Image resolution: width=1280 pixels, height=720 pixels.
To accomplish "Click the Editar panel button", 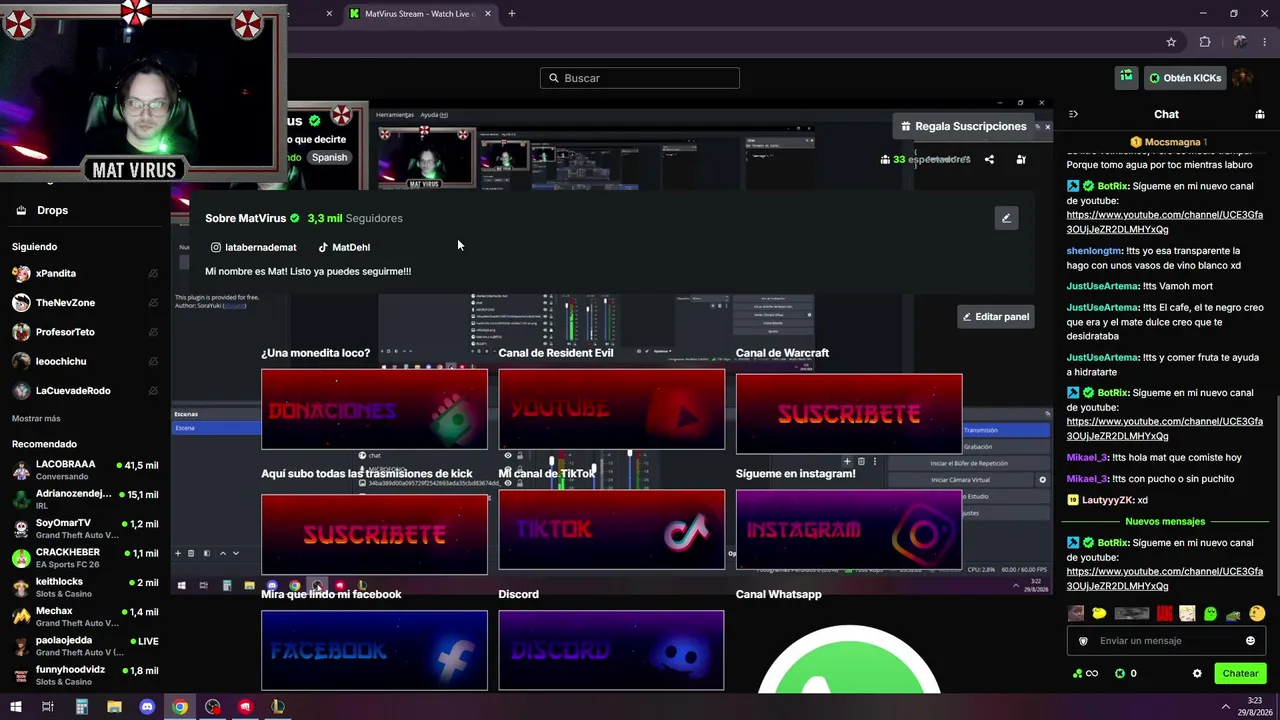I will point(995,317).
